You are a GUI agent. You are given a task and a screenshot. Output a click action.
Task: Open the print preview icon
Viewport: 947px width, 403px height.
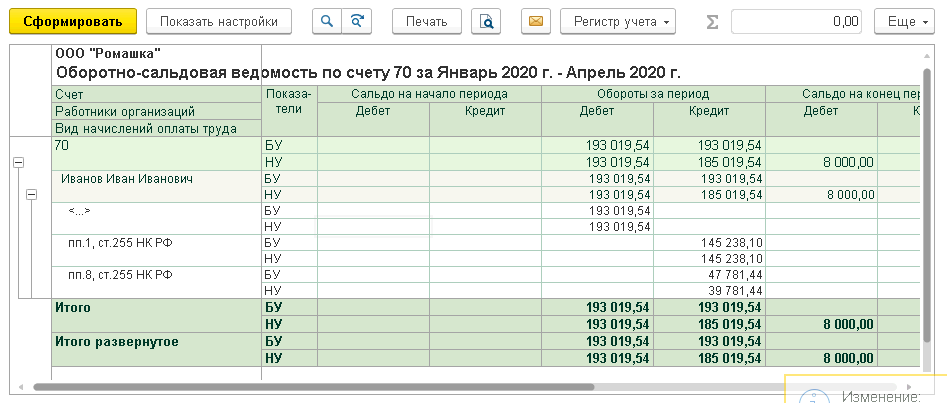(x=486, y=21)
